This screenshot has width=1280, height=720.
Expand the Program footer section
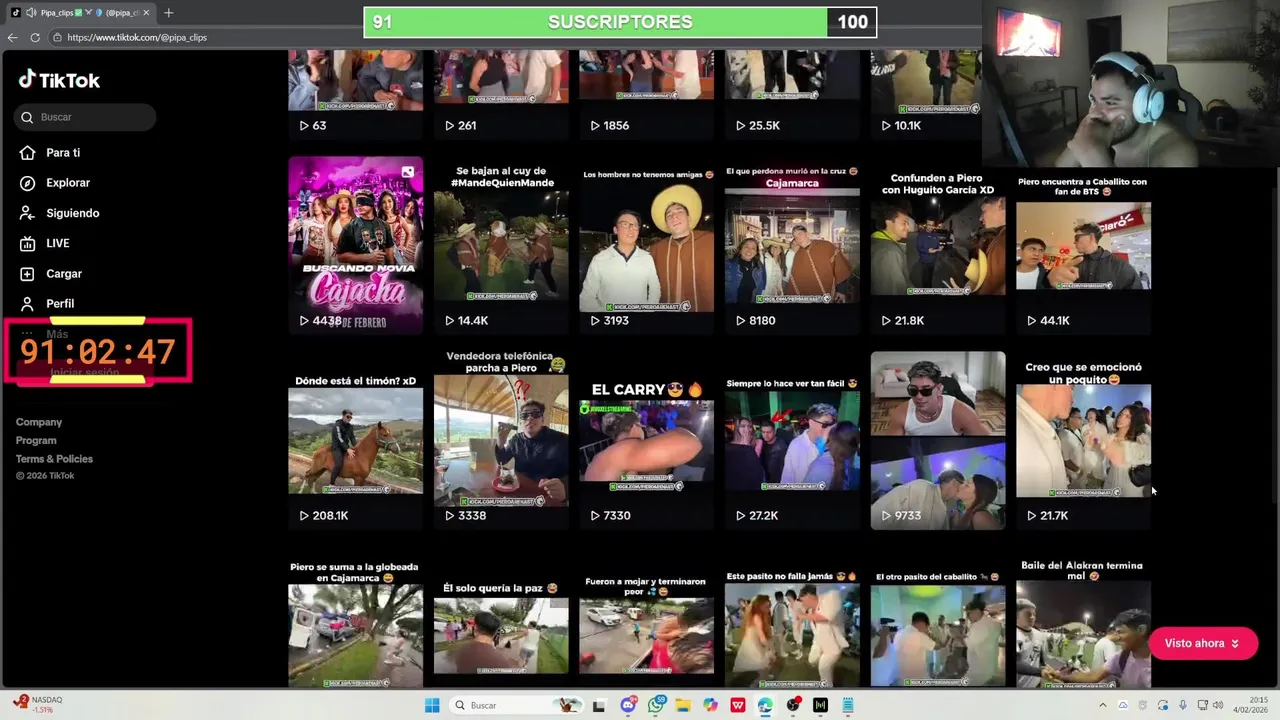[36, 440]
